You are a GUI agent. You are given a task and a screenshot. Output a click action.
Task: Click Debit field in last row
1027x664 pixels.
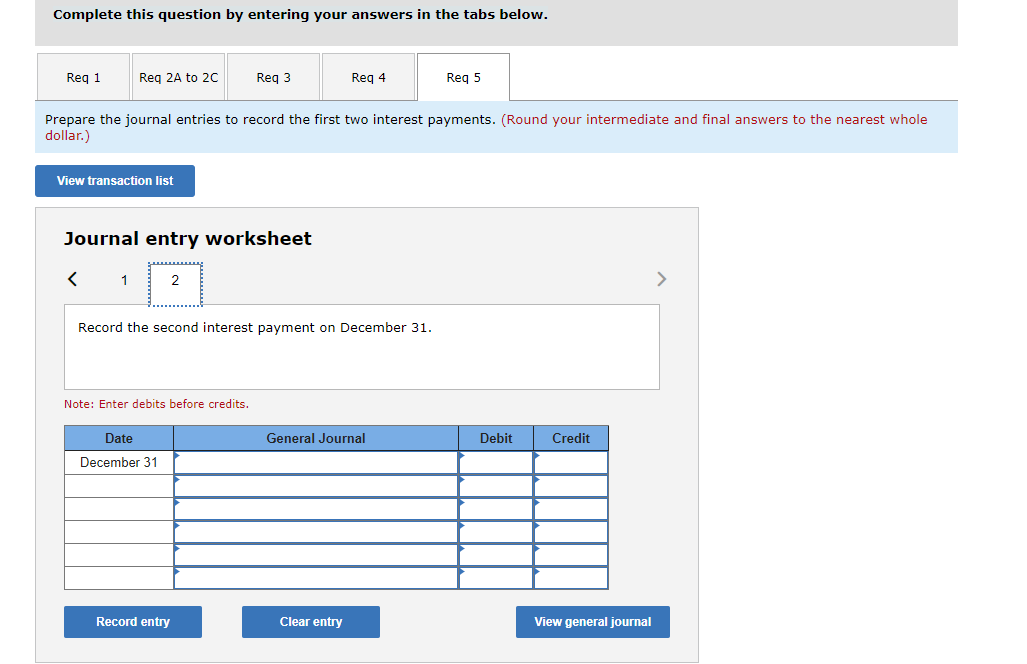(496, 578)
